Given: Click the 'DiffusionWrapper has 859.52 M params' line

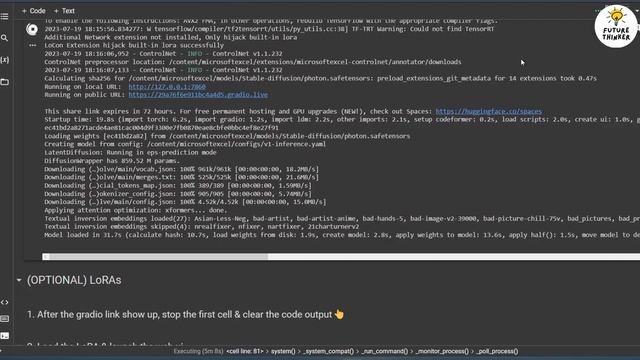Looking at the screenshot, I should (112, 161).
